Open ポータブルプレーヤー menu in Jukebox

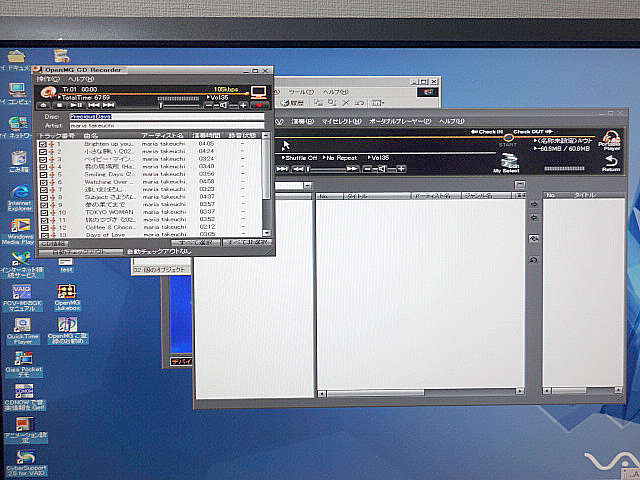click(400, 121)
